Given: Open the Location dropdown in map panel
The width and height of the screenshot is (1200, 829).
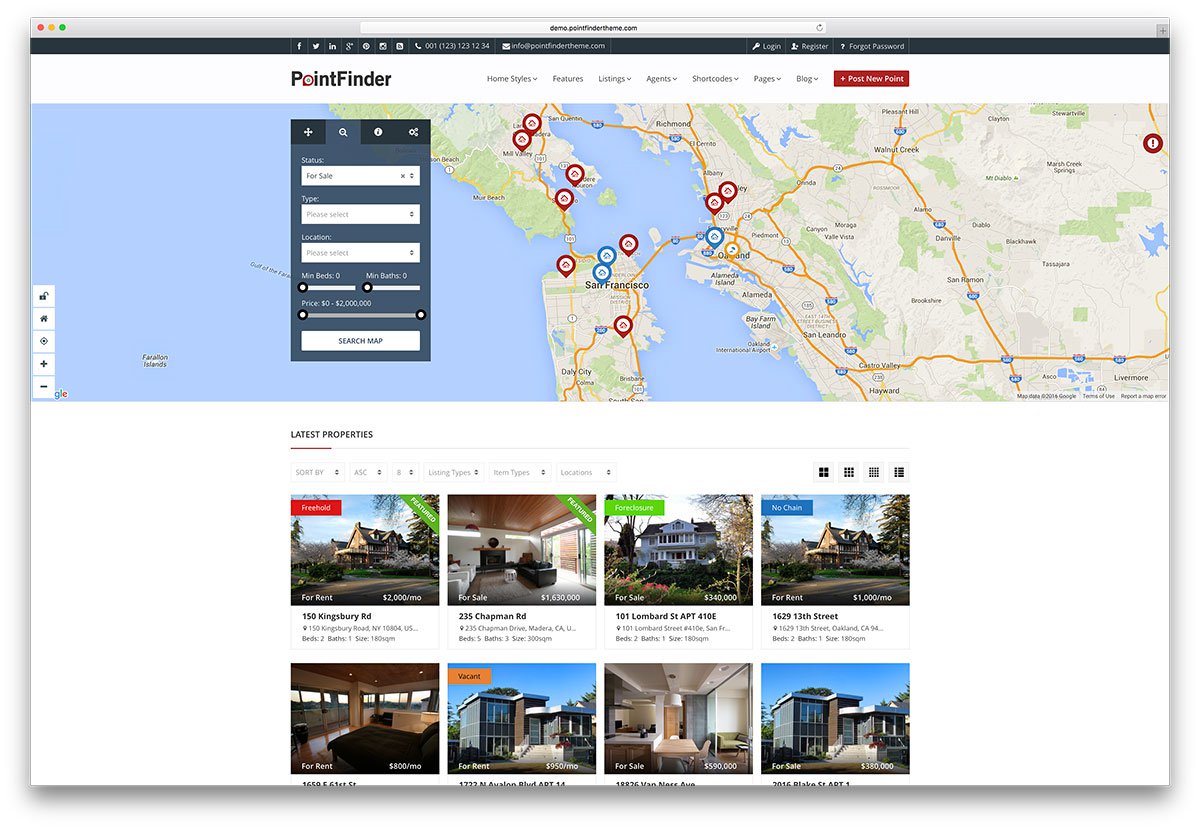Looking at the screenshot, I should 361,253.
